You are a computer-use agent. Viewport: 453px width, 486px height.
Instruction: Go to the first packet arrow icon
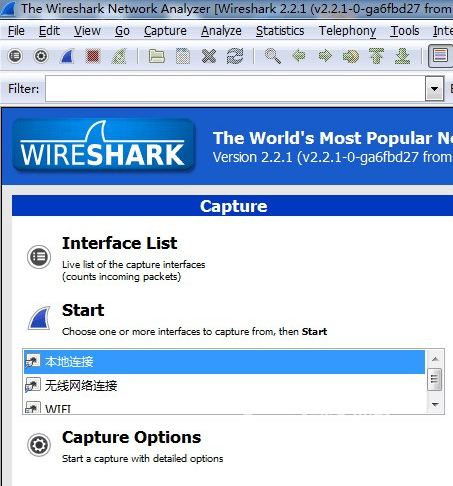(x=376, y=56)
